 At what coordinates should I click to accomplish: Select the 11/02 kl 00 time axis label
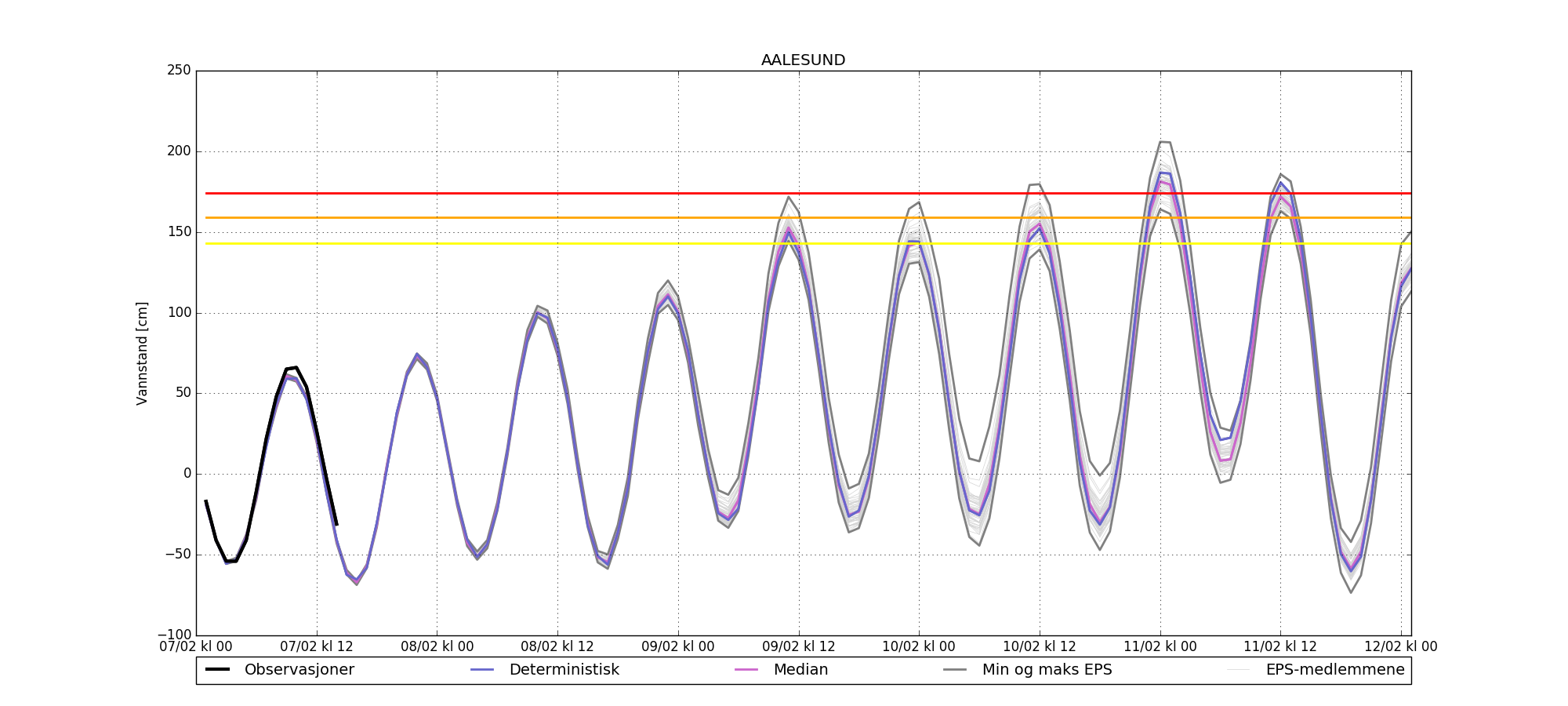pyautogui.click(x=1160, y=647)
